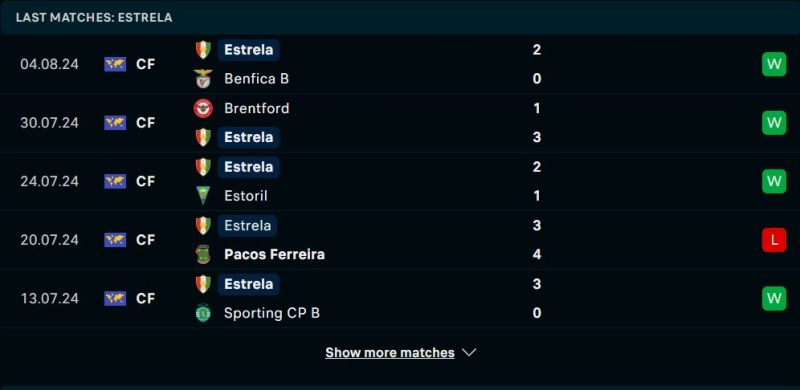Click the Estoril club crest
The width and height of the screenshot is (800, 390).
pos(203,196)
